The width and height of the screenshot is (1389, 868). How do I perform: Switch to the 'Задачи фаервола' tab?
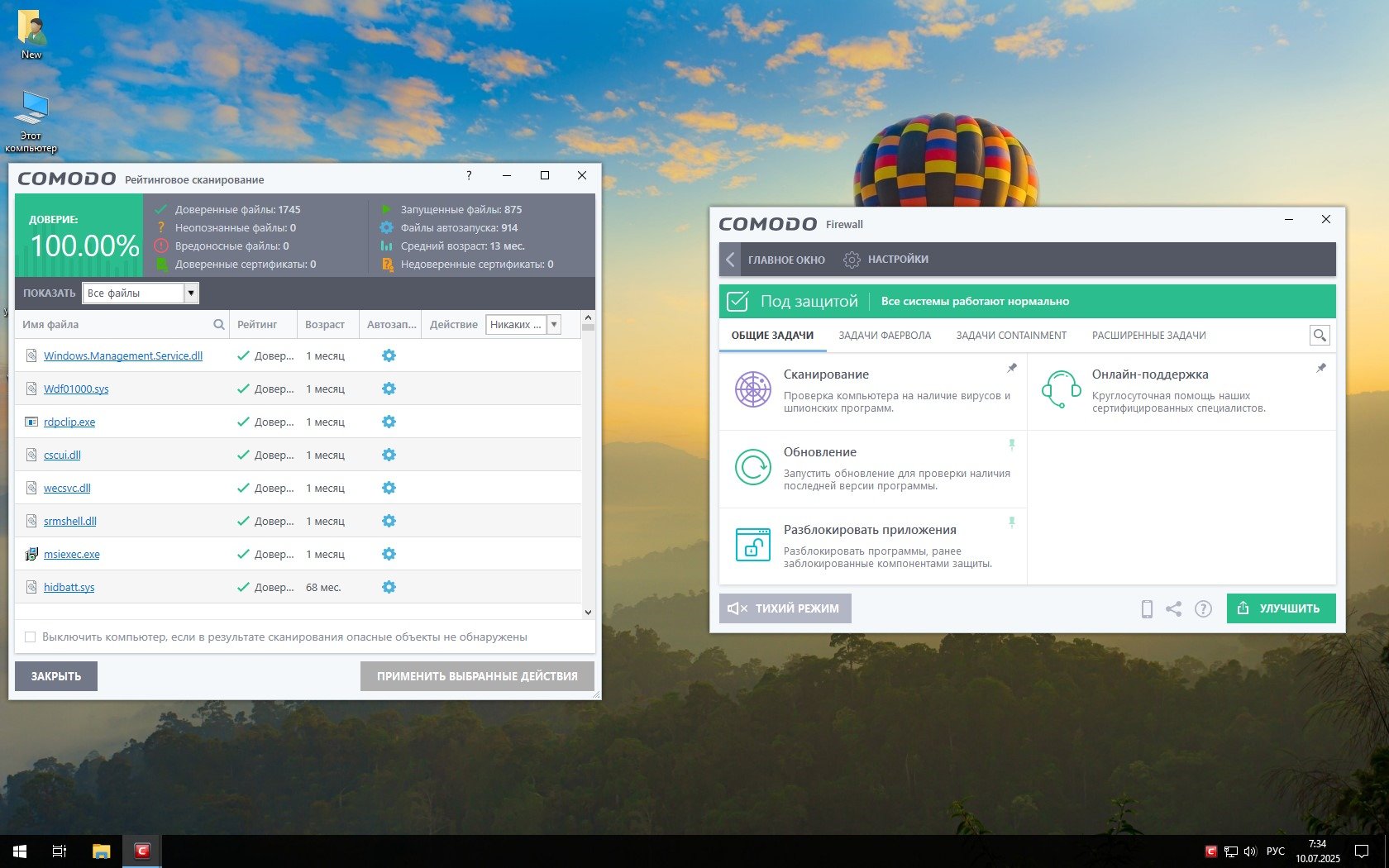(x=885, y=336)
